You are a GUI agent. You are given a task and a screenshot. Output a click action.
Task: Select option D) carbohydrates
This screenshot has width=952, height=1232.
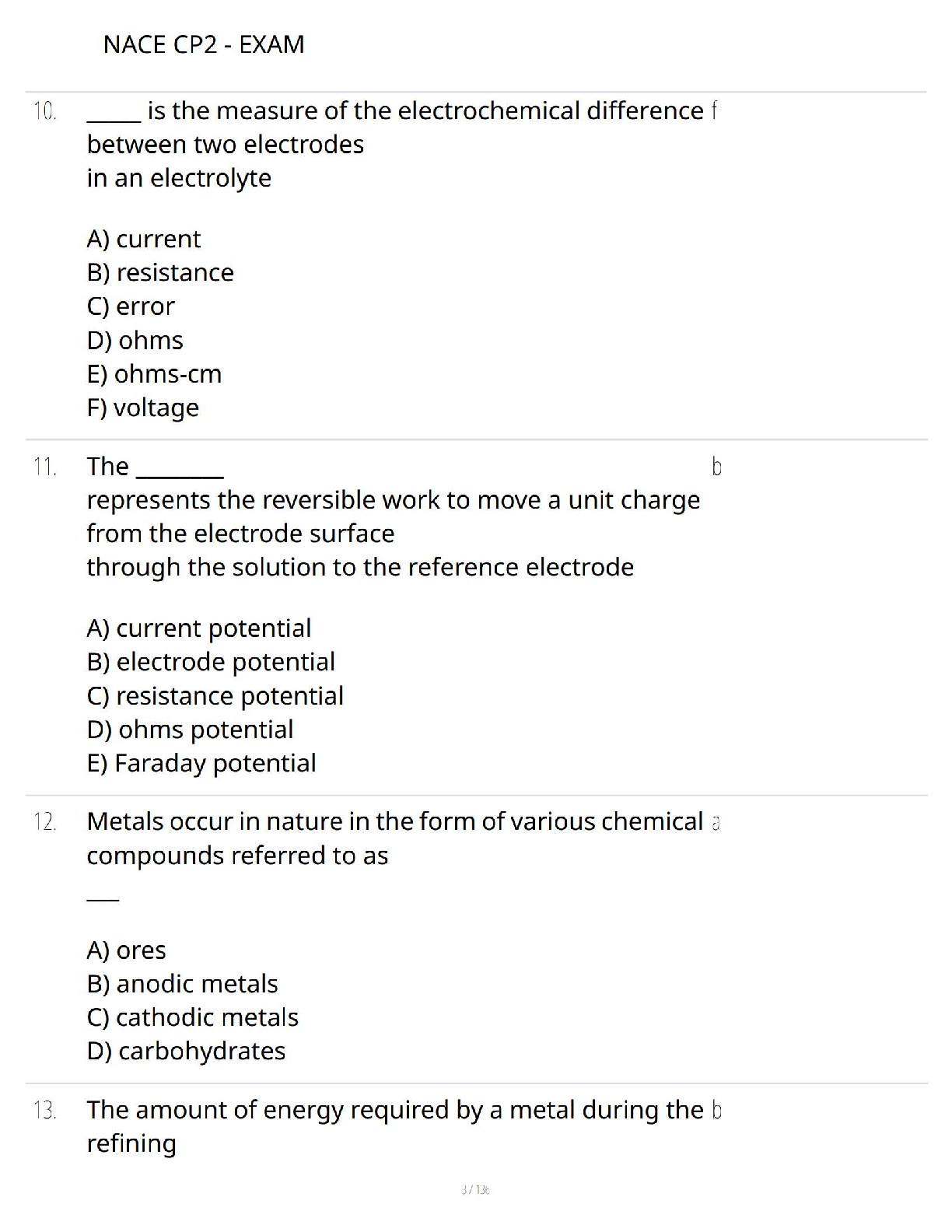[187, 1051]
